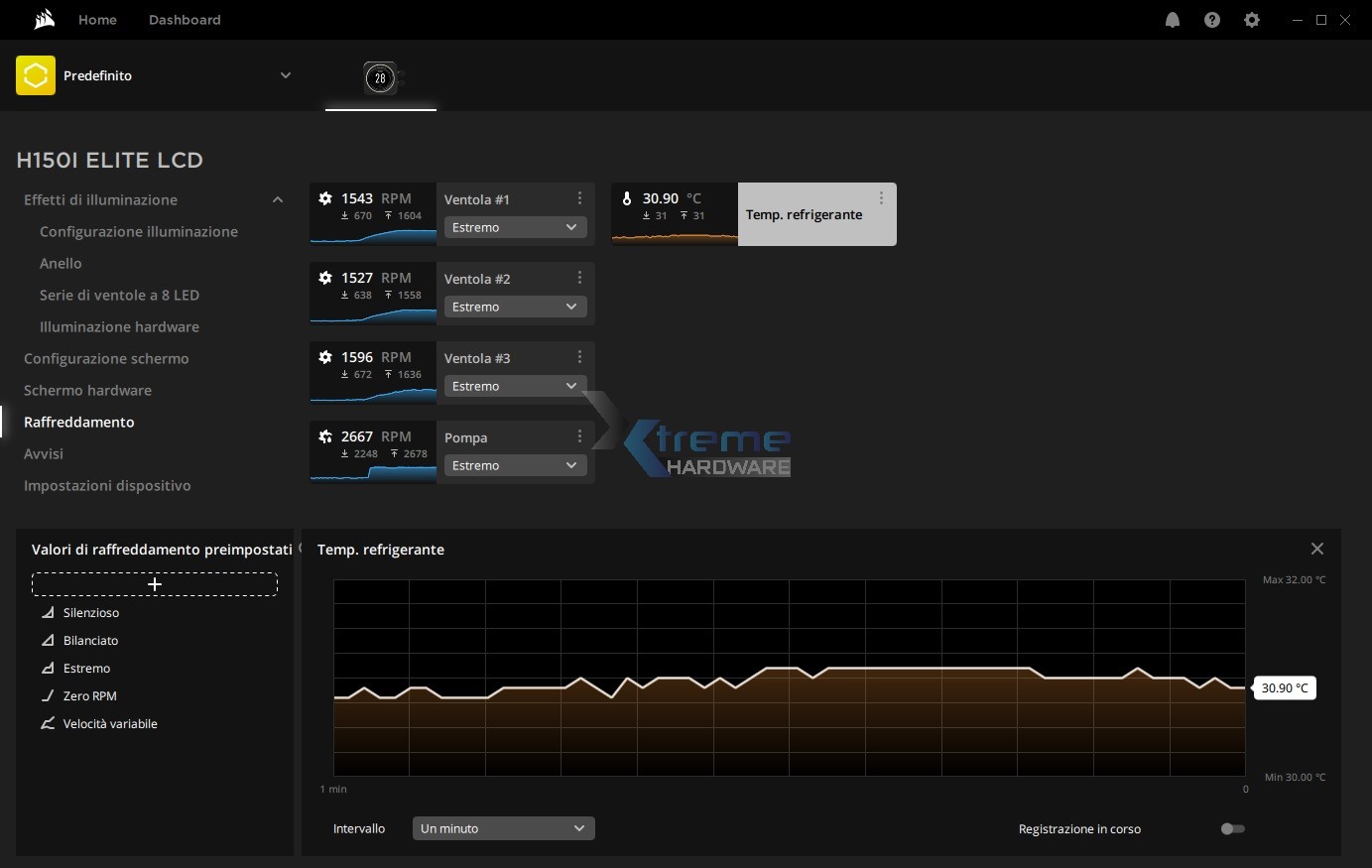Go to the Home tab

click(97, 20)
